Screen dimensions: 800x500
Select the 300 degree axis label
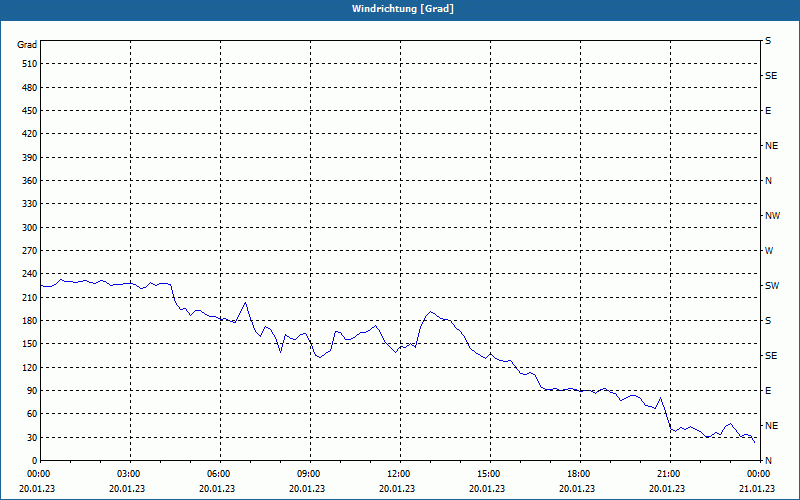[30, 228]
